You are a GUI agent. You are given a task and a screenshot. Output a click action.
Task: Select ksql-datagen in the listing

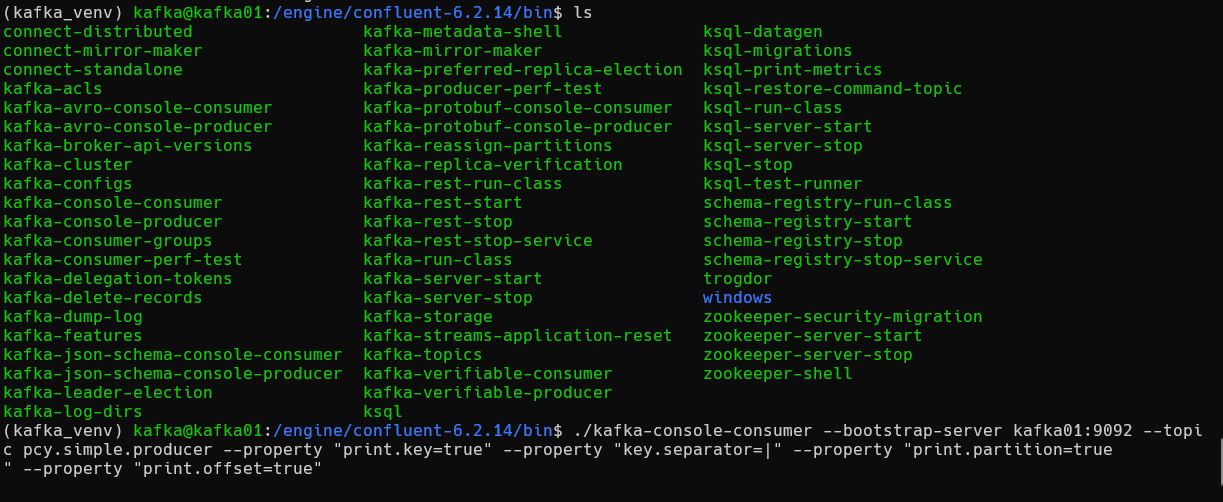point(762,32)
